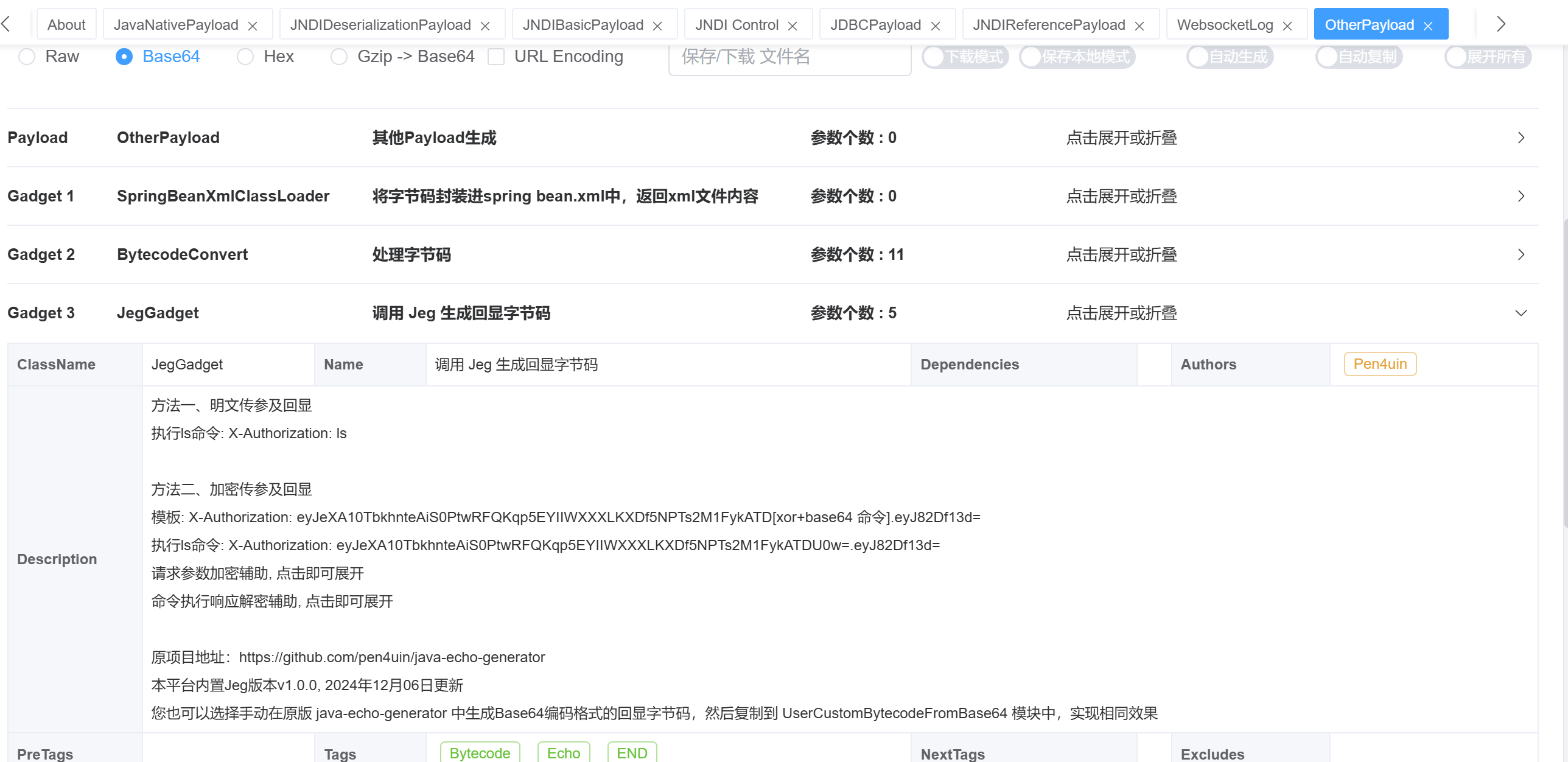Click the 保存/下载 文件名 input field
The width and height of the screenshot is (1568, 762).
pyautogui.click(x=789, y=57)
